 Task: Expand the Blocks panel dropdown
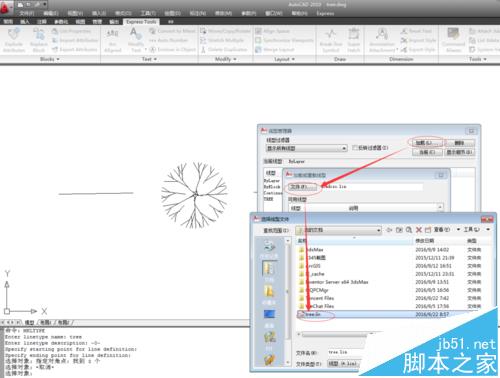49,59
